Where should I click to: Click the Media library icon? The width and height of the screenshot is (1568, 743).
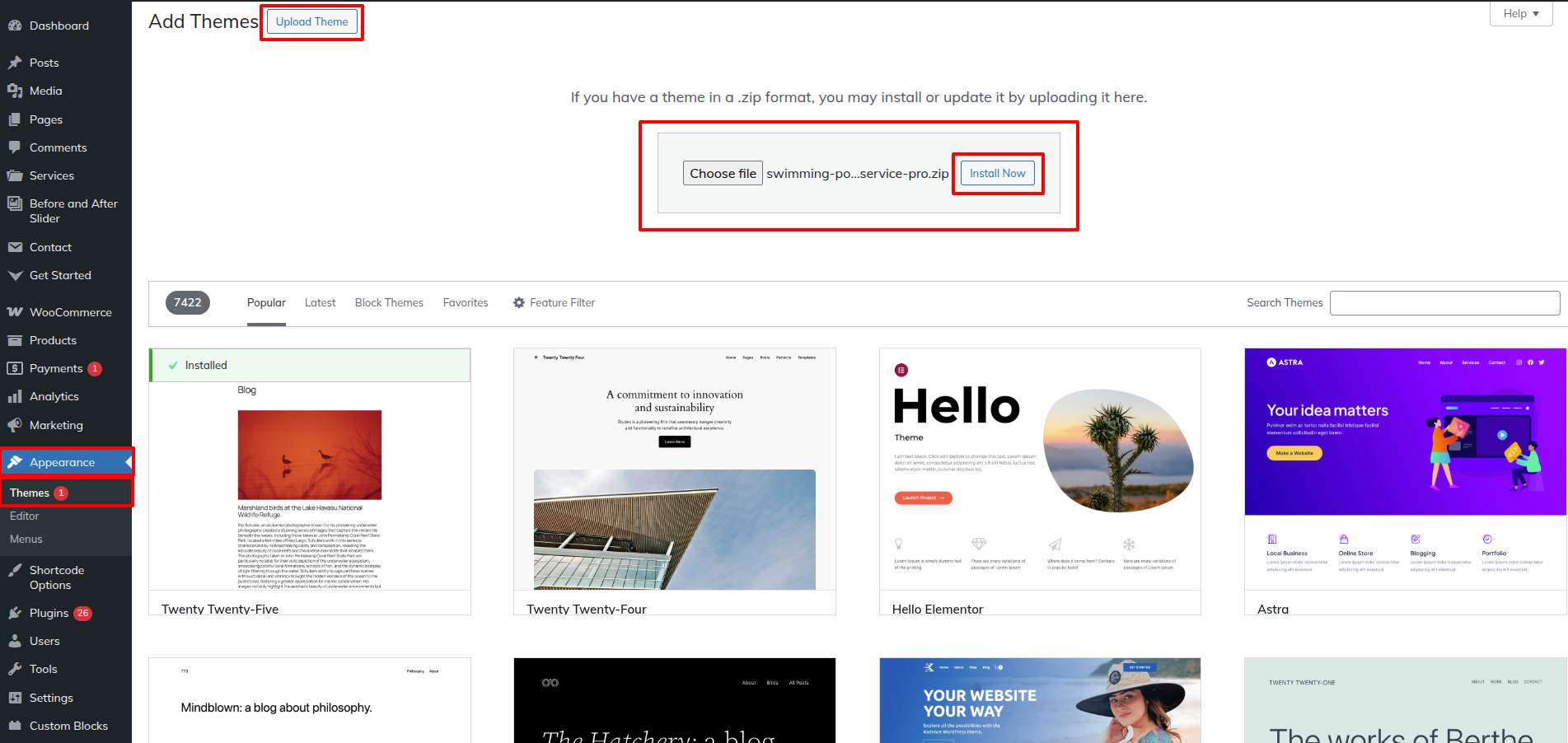click(x=15, y=91)
